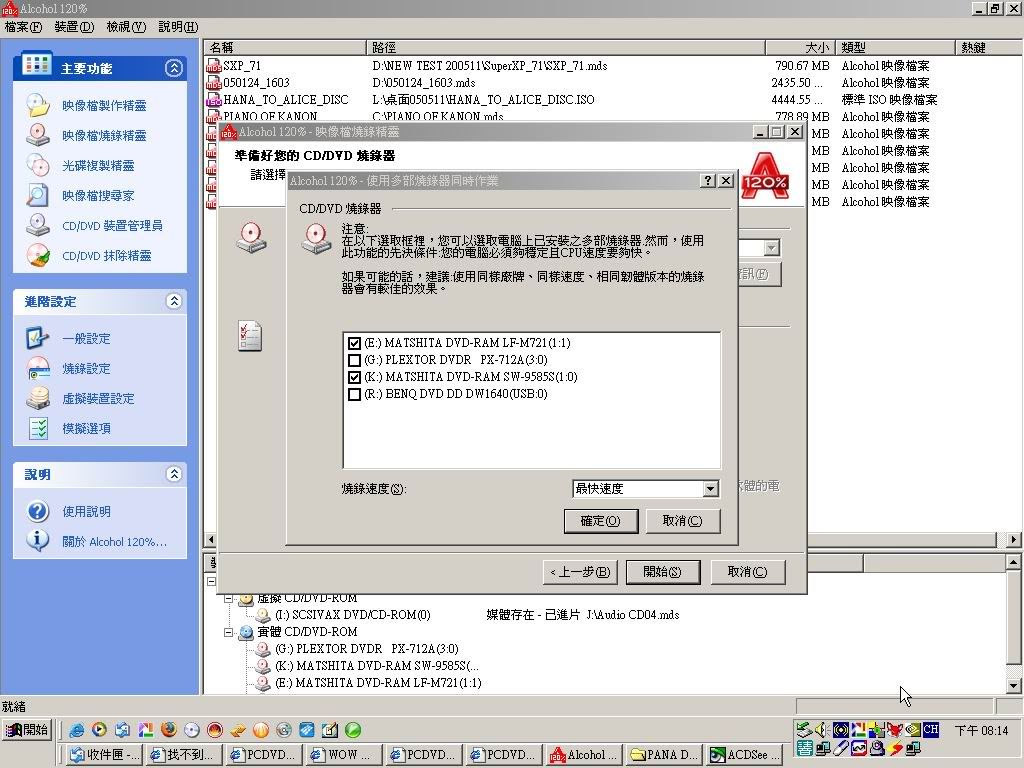Open the 檢視(V) menu
Viewport: 1024px width, 768px height.
(x=125, y=27)
